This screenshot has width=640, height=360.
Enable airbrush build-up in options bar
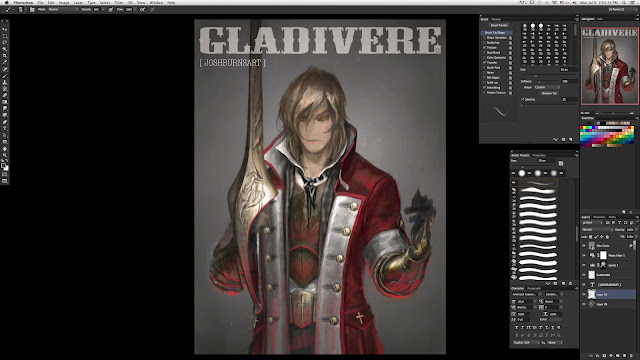coord(142,9)
